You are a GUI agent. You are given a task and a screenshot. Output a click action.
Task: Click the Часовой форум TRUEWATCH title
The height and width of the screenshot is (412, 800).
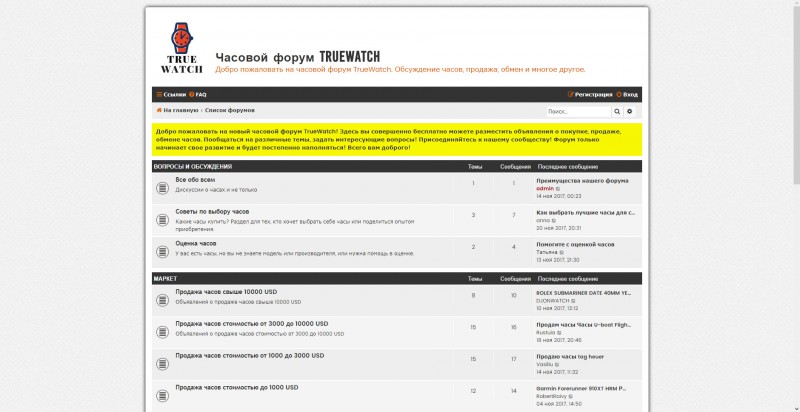297,57
